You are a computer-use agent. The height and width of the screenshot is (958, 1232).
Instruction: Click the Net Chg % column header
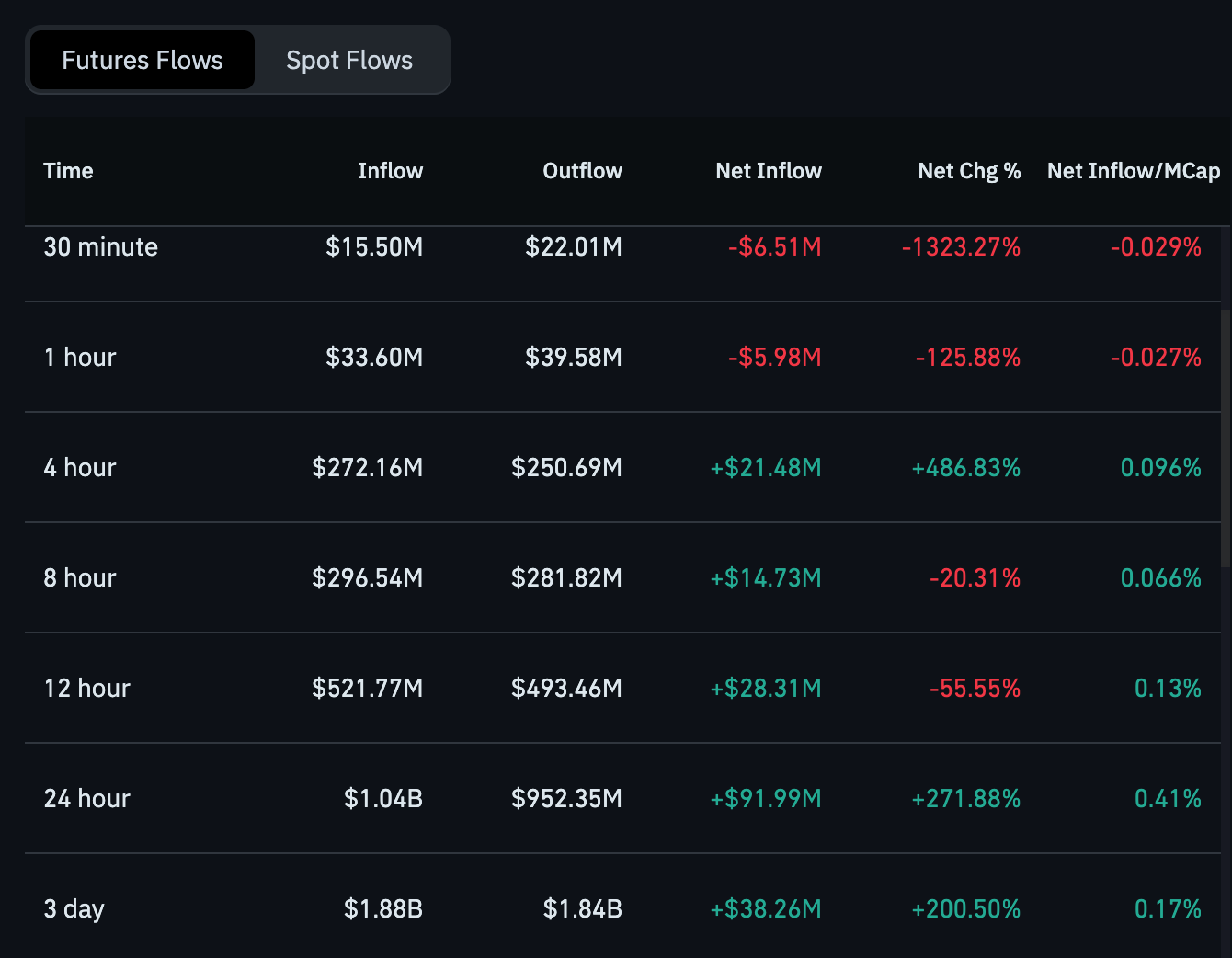[x=969, y=171]
